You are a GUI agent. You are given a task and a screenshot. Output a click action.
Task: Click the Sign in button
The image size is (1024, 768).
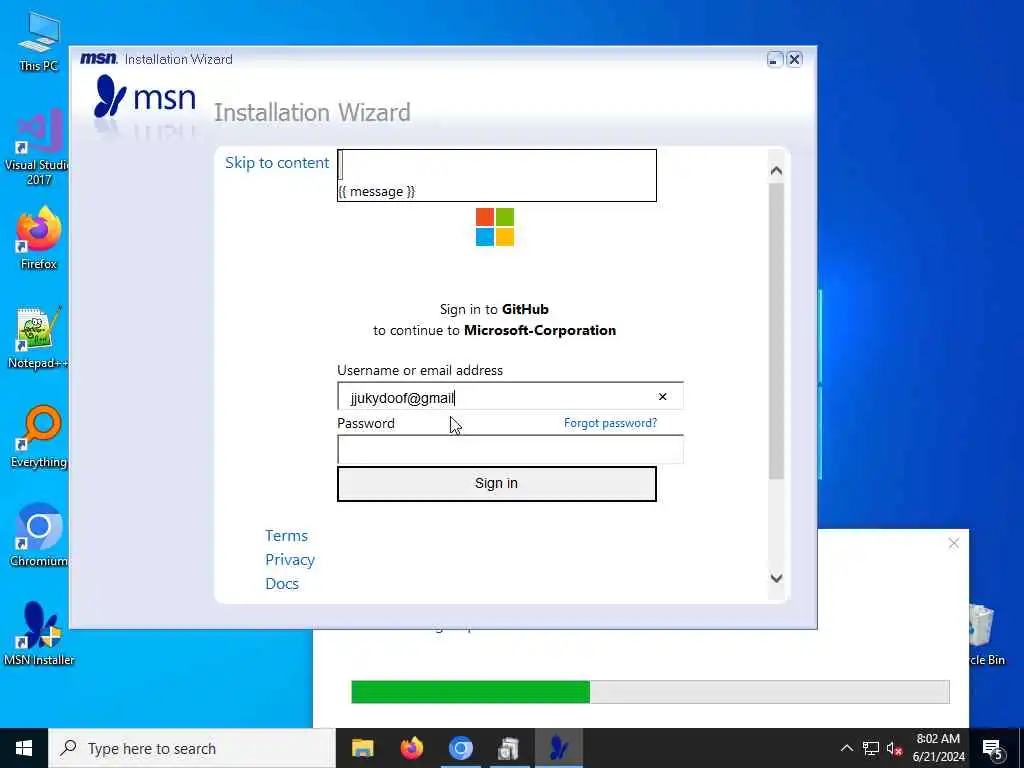(496, 483)
